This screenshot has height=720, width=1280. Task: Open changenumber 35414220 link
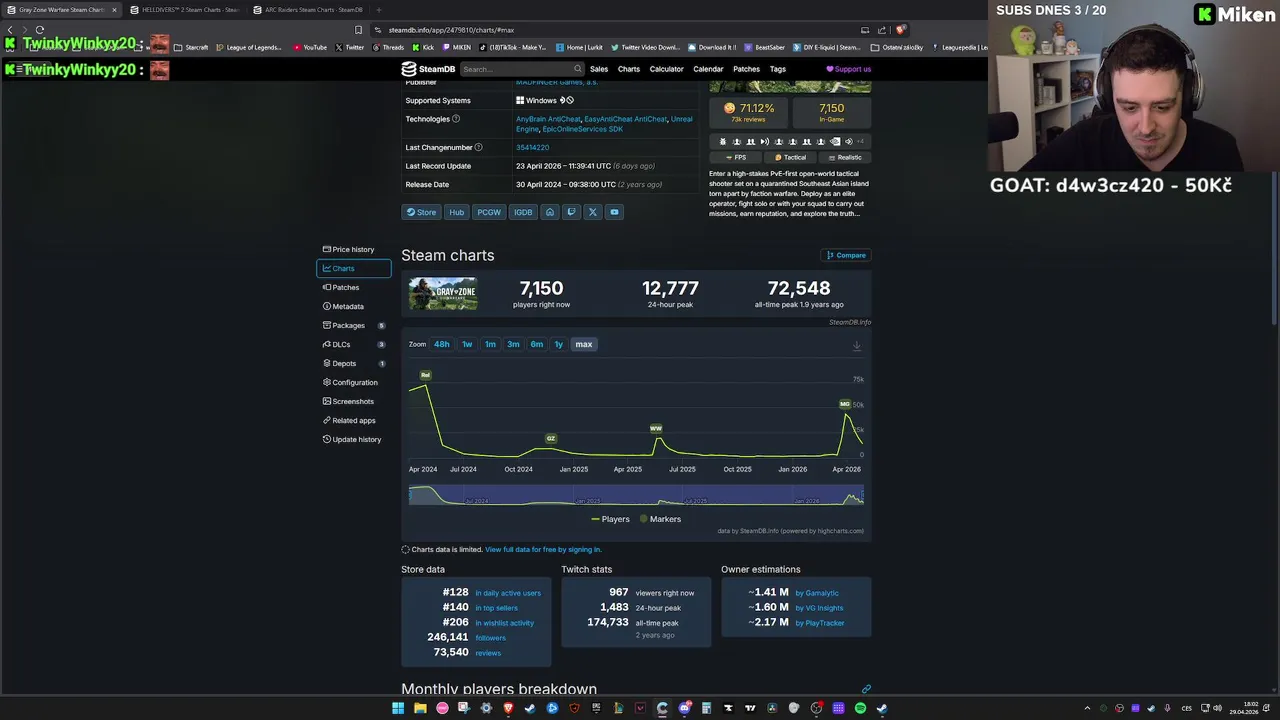click(532, 147)
